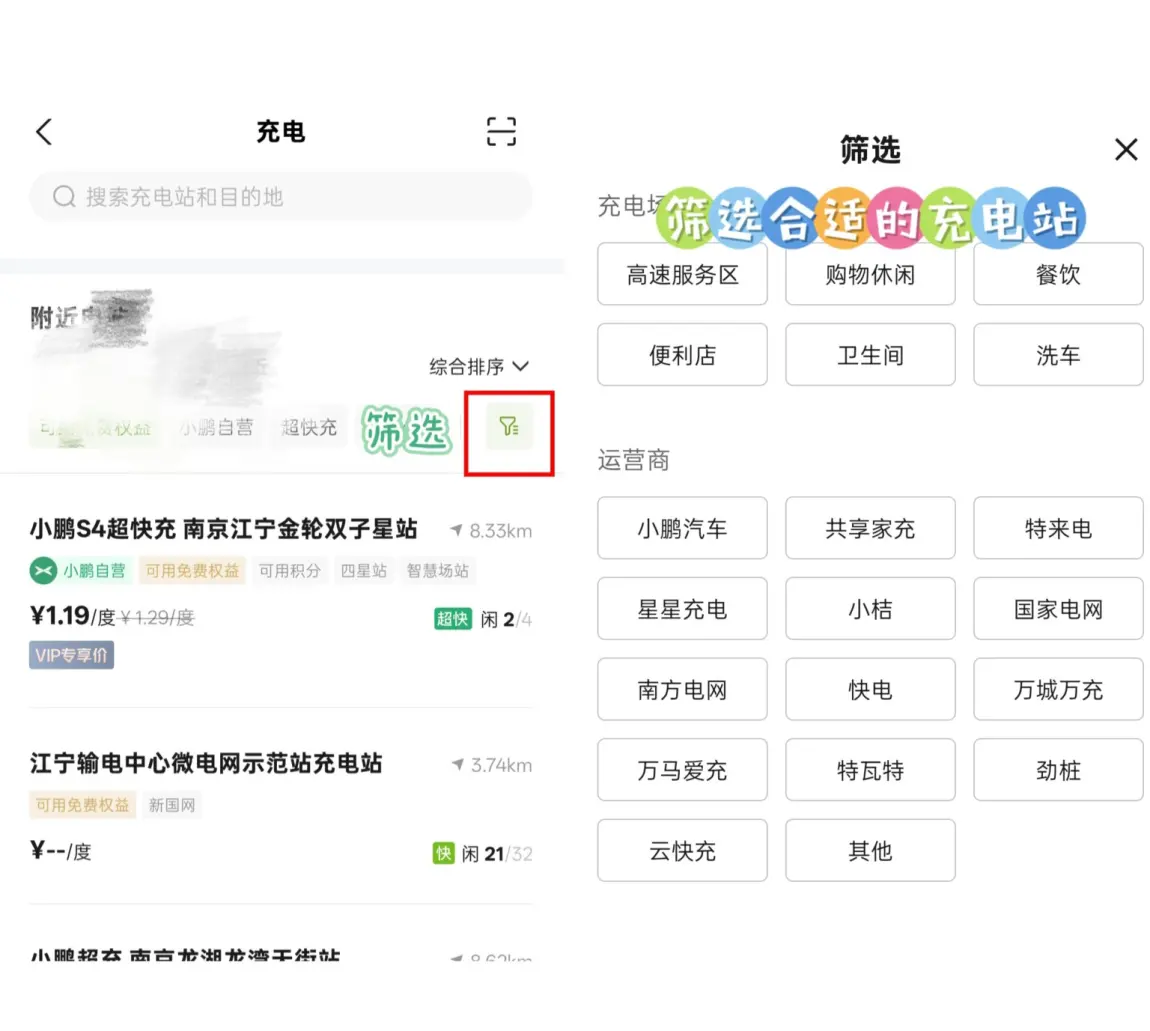Choose 其他 as operator

(x=871, y=851)
